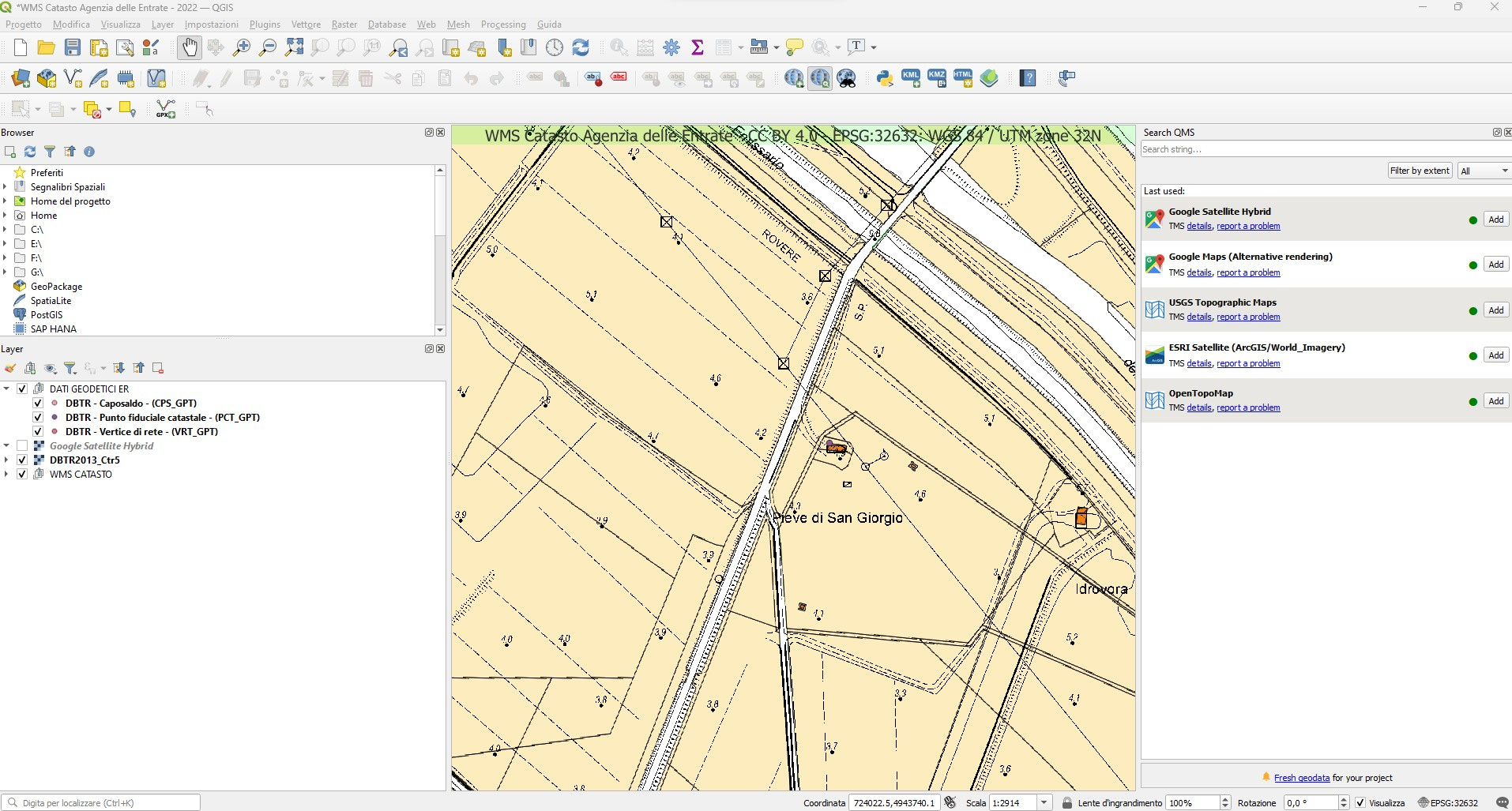Click the KML add tool icon
Viewport: 1512px width, 811px height.
[x=911, y=78]
